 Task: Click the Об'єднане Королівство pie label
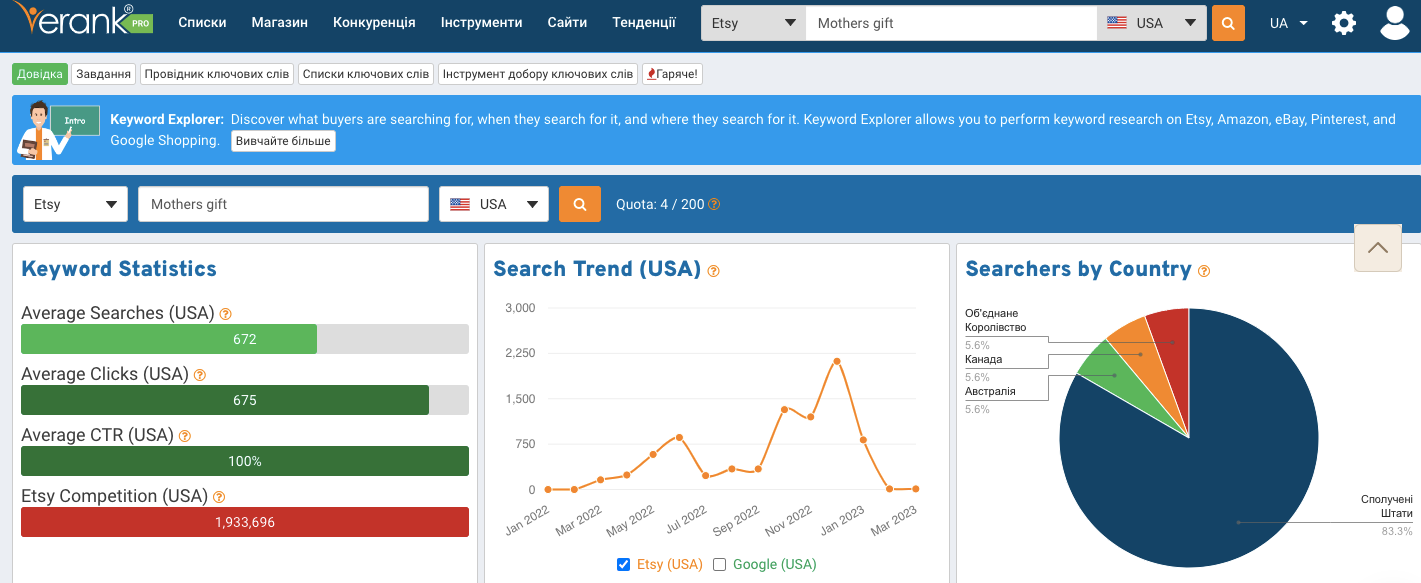point(995,320)
